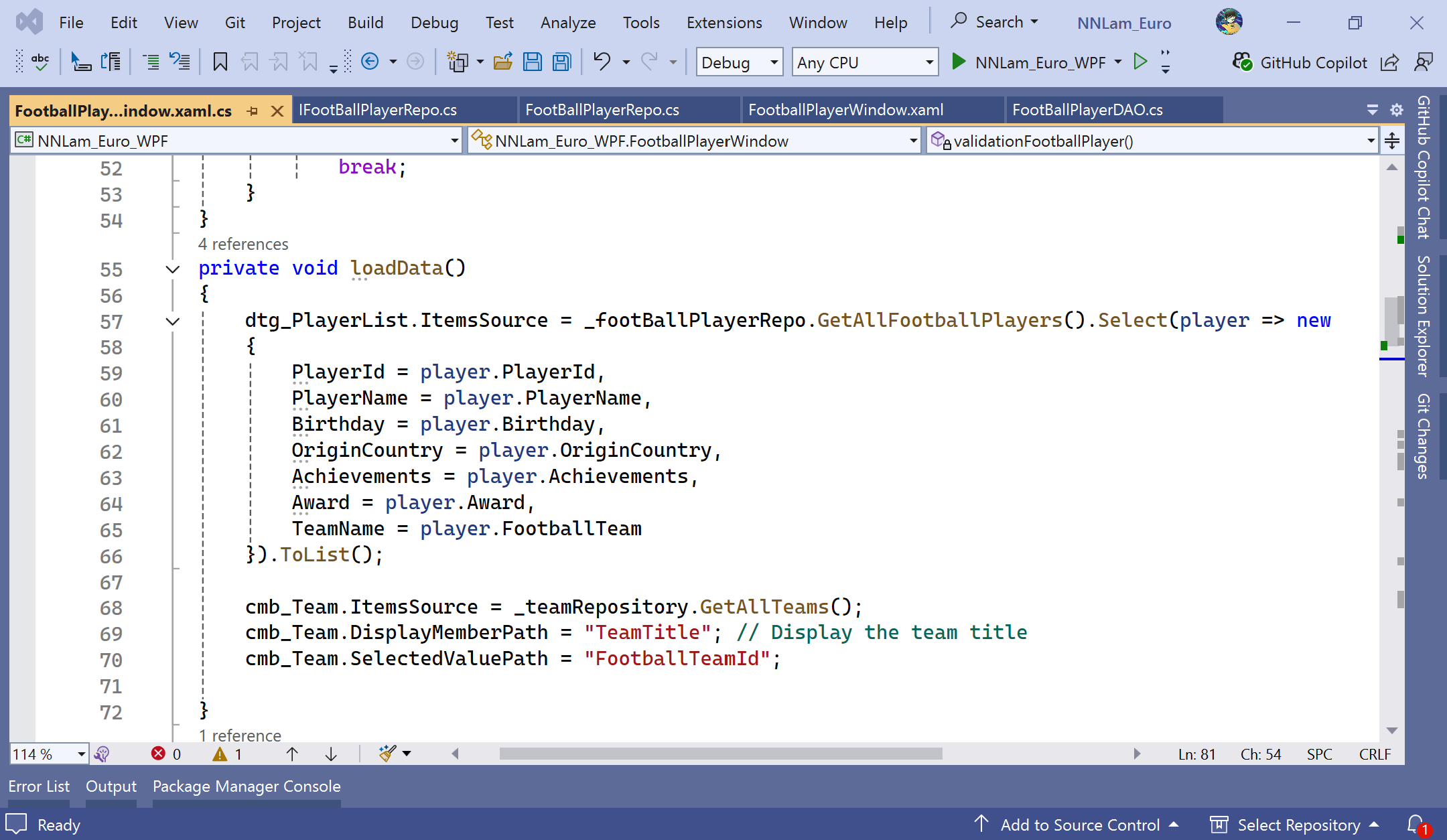1447x840 pixels.
Task: Open the Analyze menu
Action: 568,22
